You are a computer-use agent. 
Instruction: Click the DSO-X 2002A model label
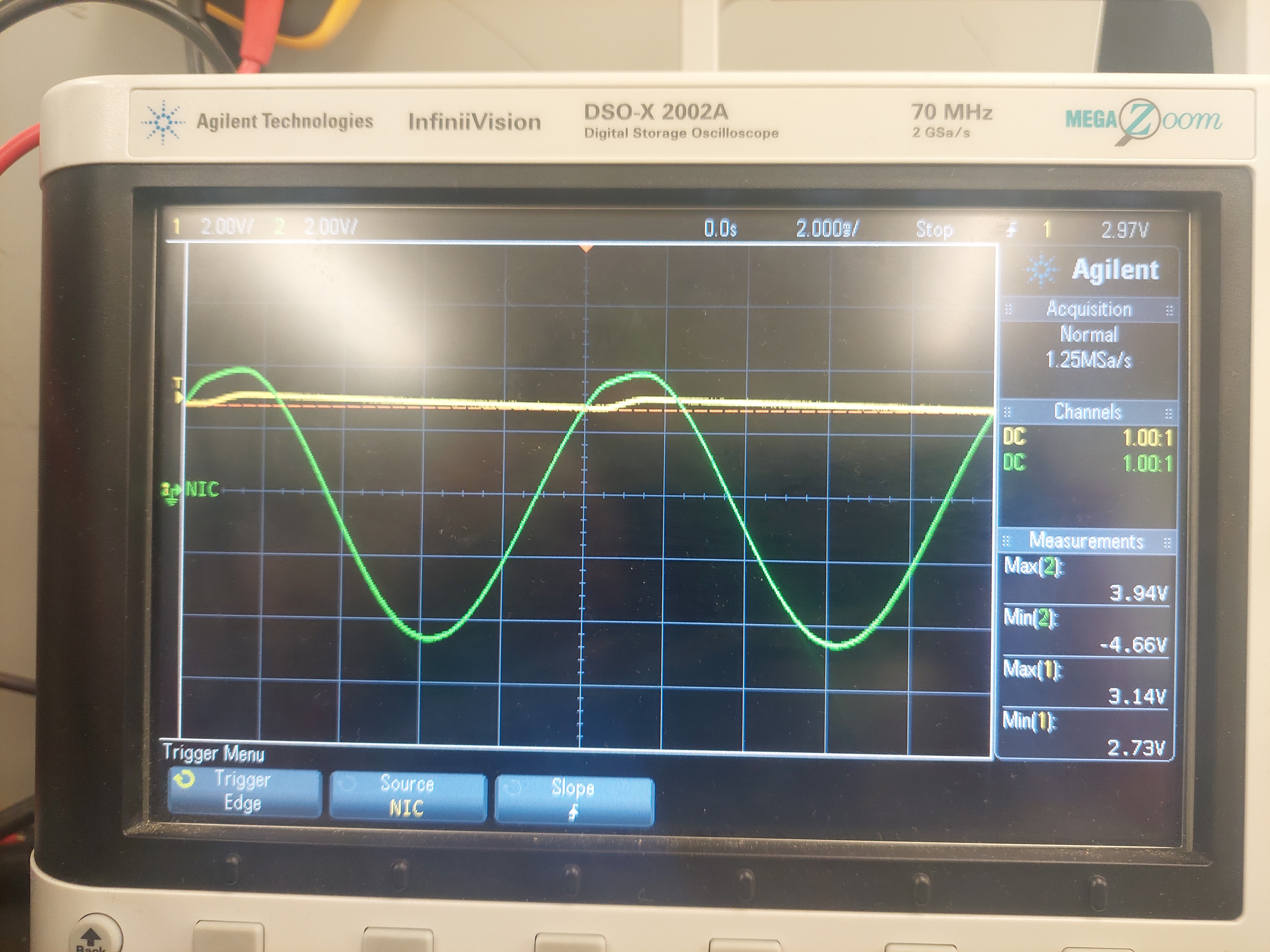point(656,112)
